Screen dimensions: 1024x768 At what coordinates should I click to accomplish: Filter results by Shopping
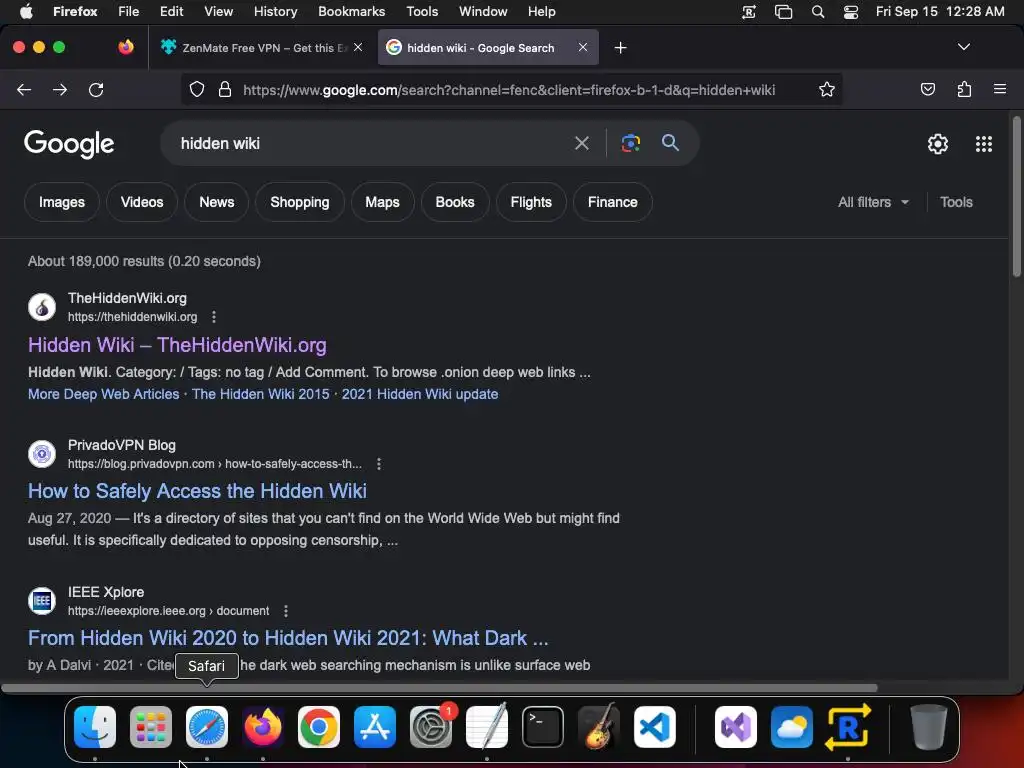point(300,202)
